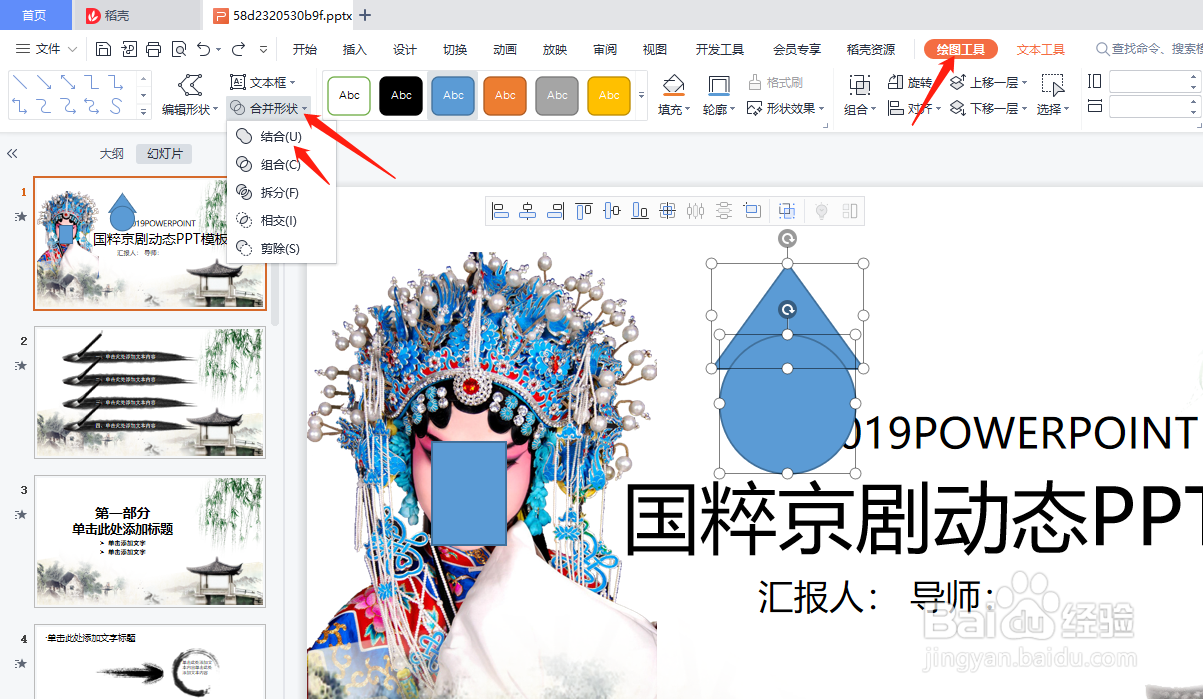Click the export-to-PDF icon beside Save
Screen dimensions: 1203x699
pyautogui.click(x=128, y=49)
